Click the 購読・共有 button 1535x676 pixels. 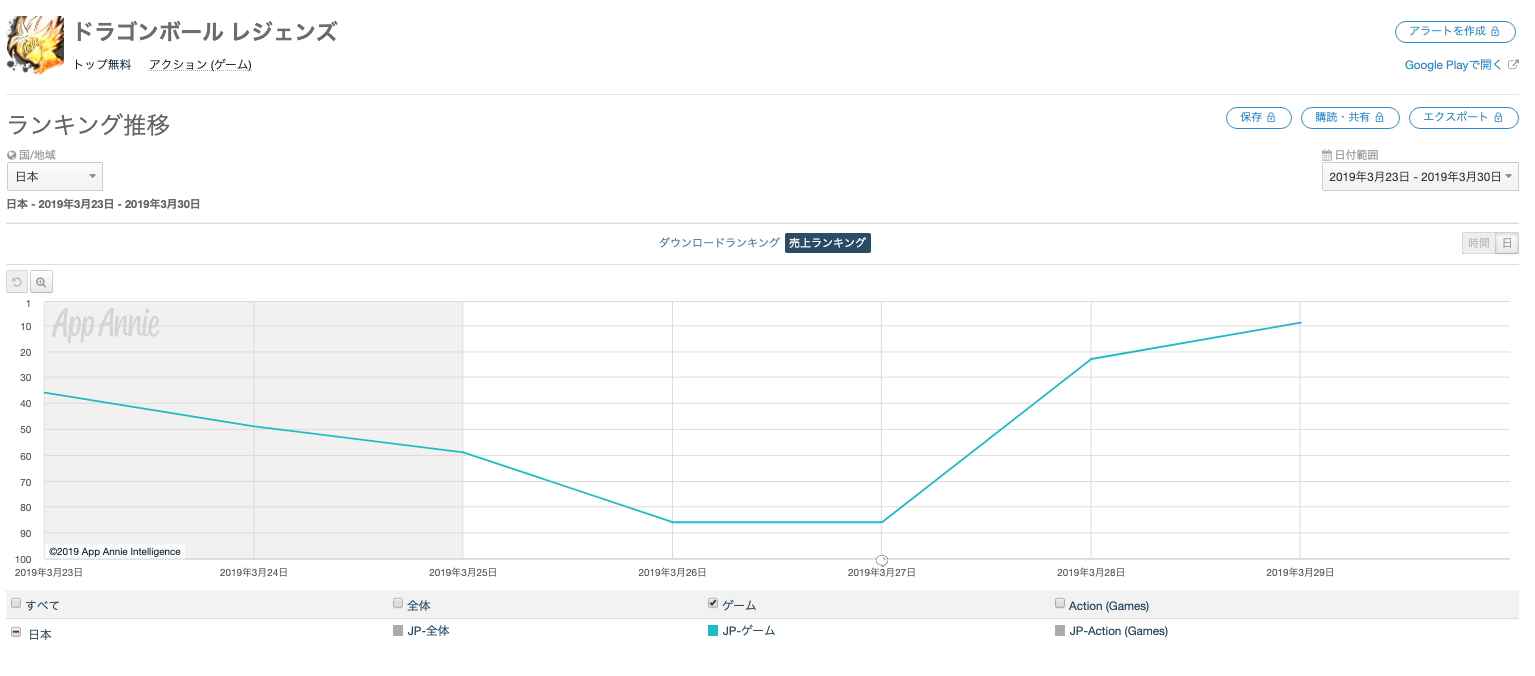[1350, 118]
